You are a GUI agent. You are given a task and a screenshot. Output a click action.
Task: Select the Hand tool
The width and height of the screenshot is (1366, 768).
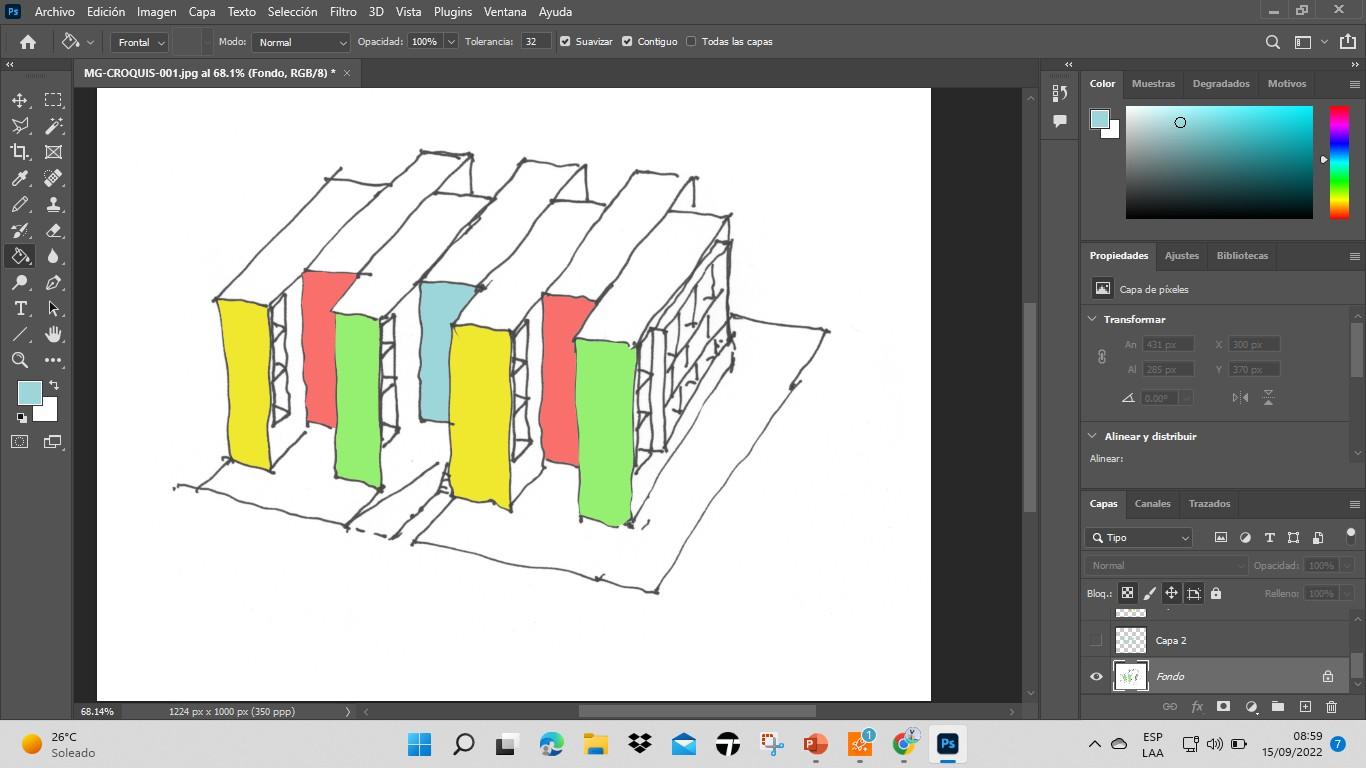pos(54,334)
